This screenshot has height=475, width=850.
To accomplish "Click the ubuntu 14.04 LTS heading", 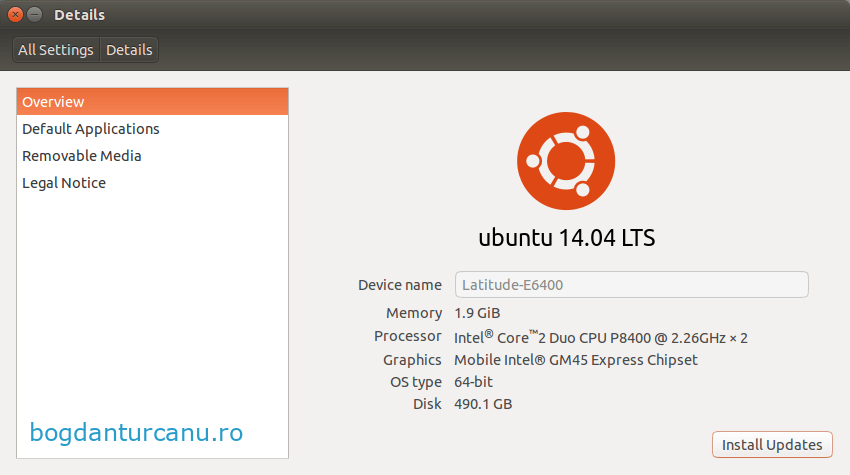I will coord(566,239).
